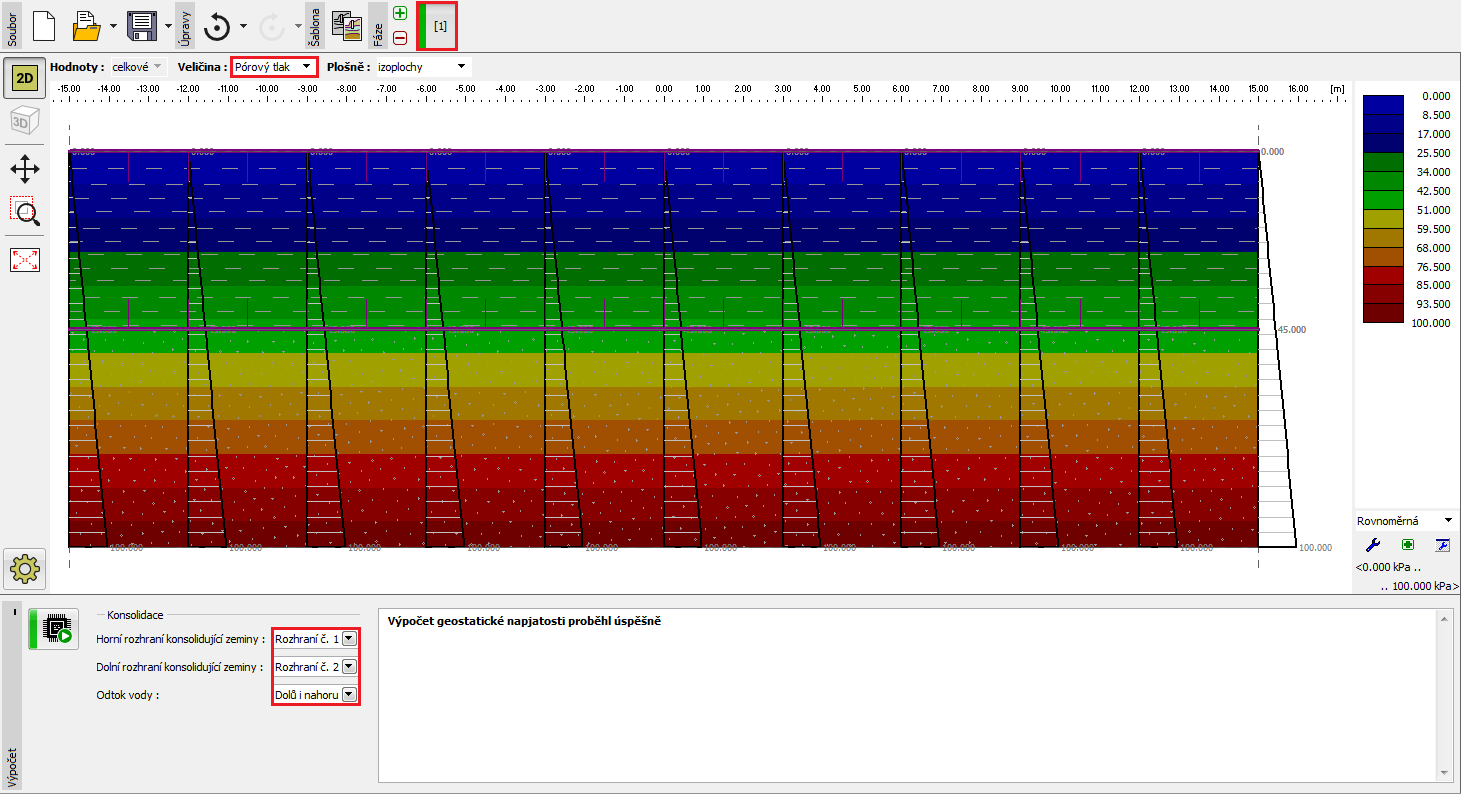The image size is (1461, 794).
Task: Click the 'Hodnoty :' label
Action: [x=77, y=67]
